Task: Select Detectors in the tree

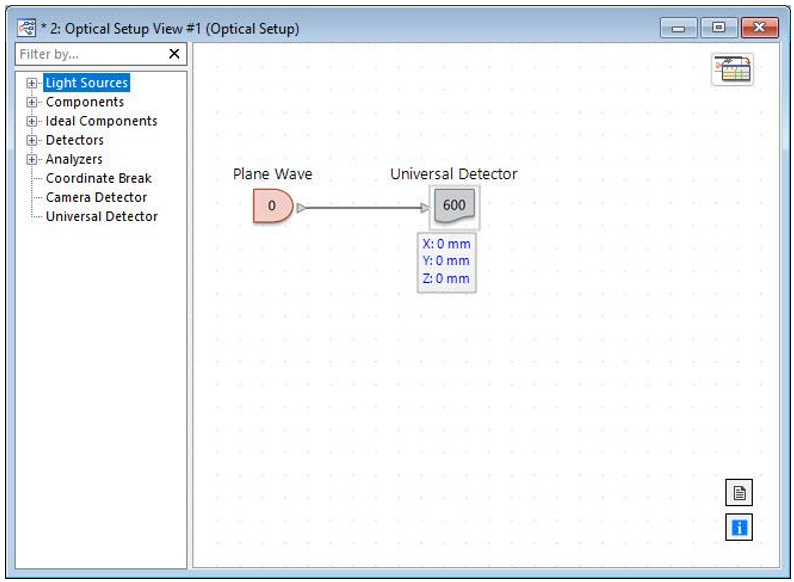Action: click(74, 140)
